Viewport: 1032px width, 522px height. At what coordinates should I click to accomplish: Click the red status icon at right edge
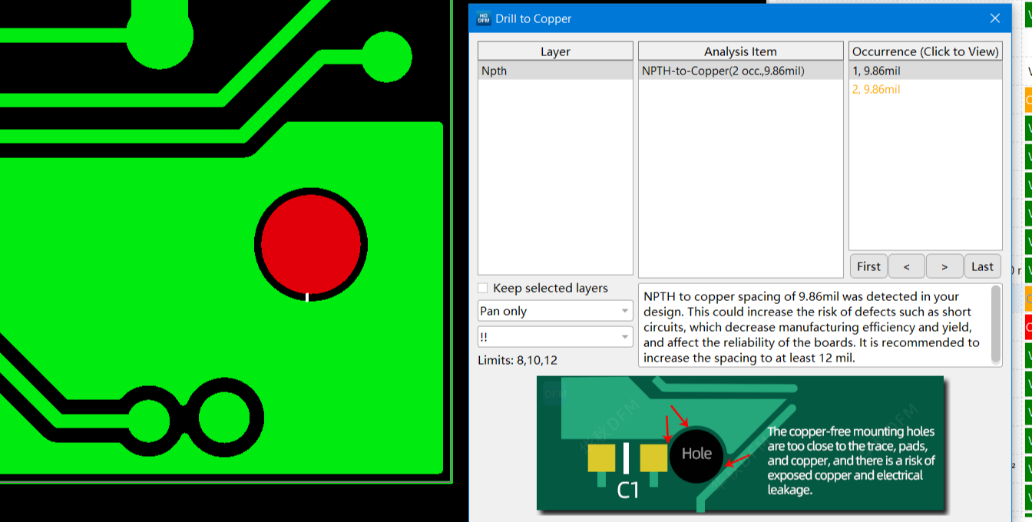click(x=1028, y=326)
